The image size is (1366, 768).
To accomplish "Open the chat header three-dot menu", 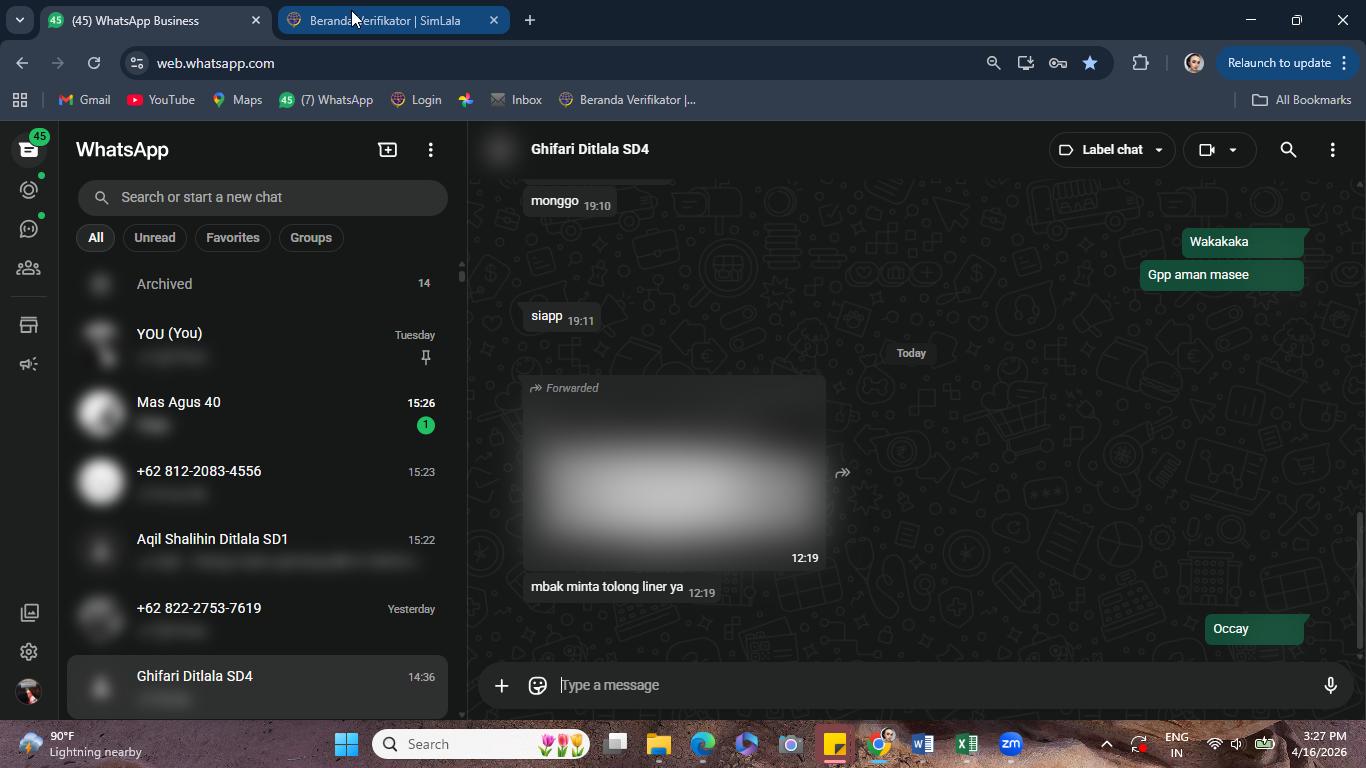I will [x=1332, y=150].
